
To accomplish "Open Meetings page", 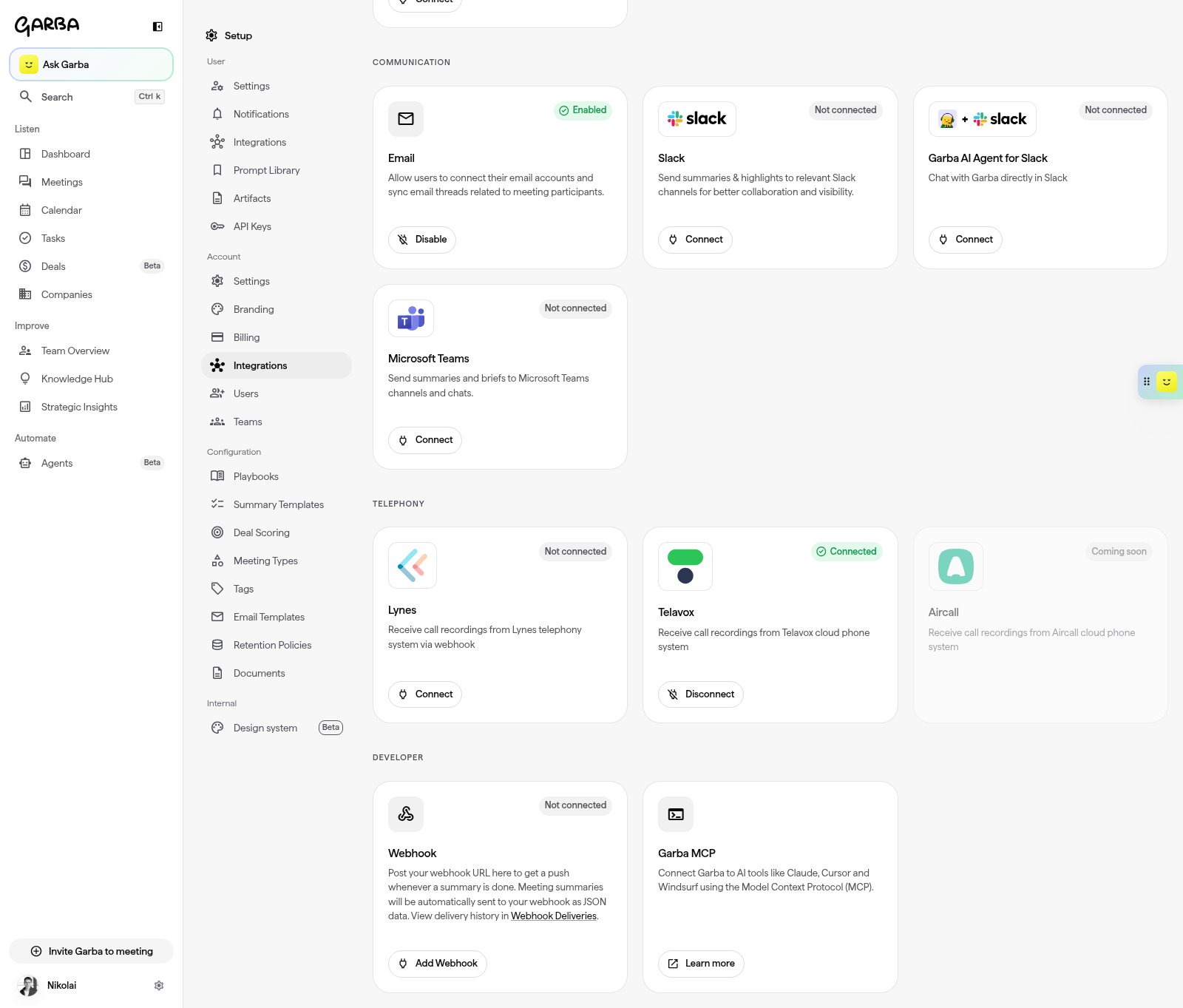I will point(92,182).
